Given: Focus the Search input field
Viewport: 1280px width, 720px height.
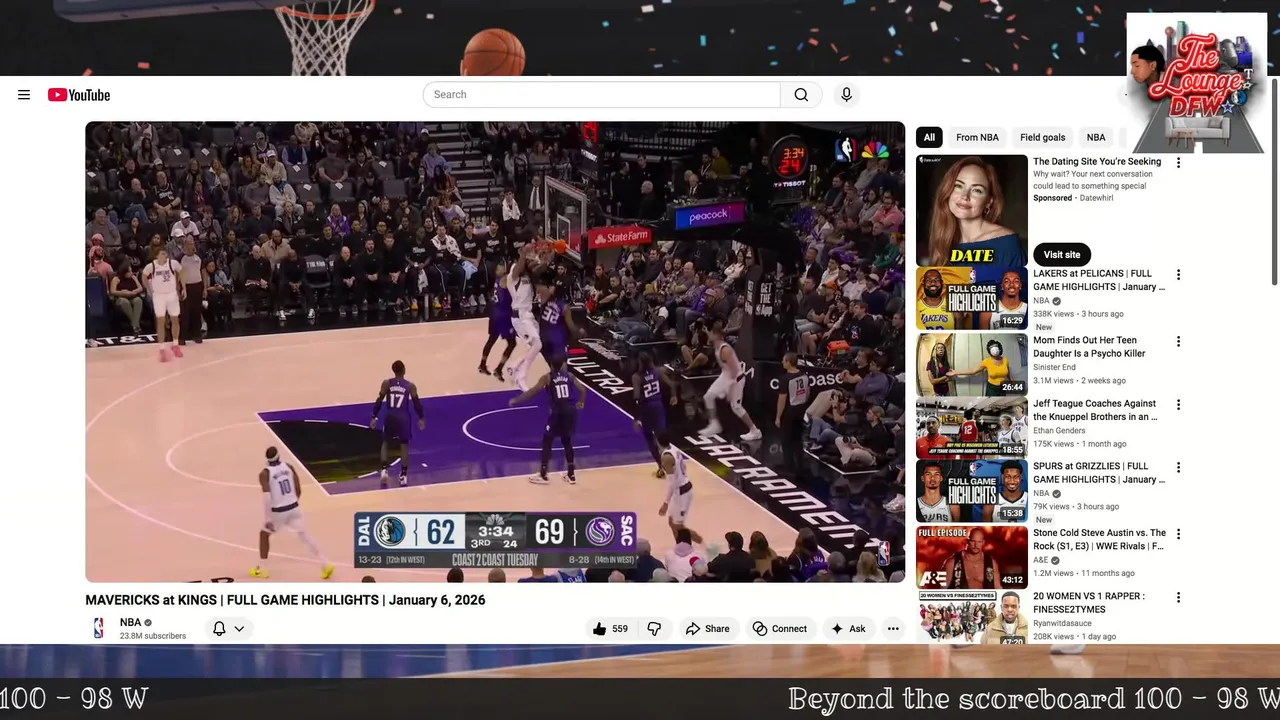Looking at the screenshot, I should coord(601,95).
